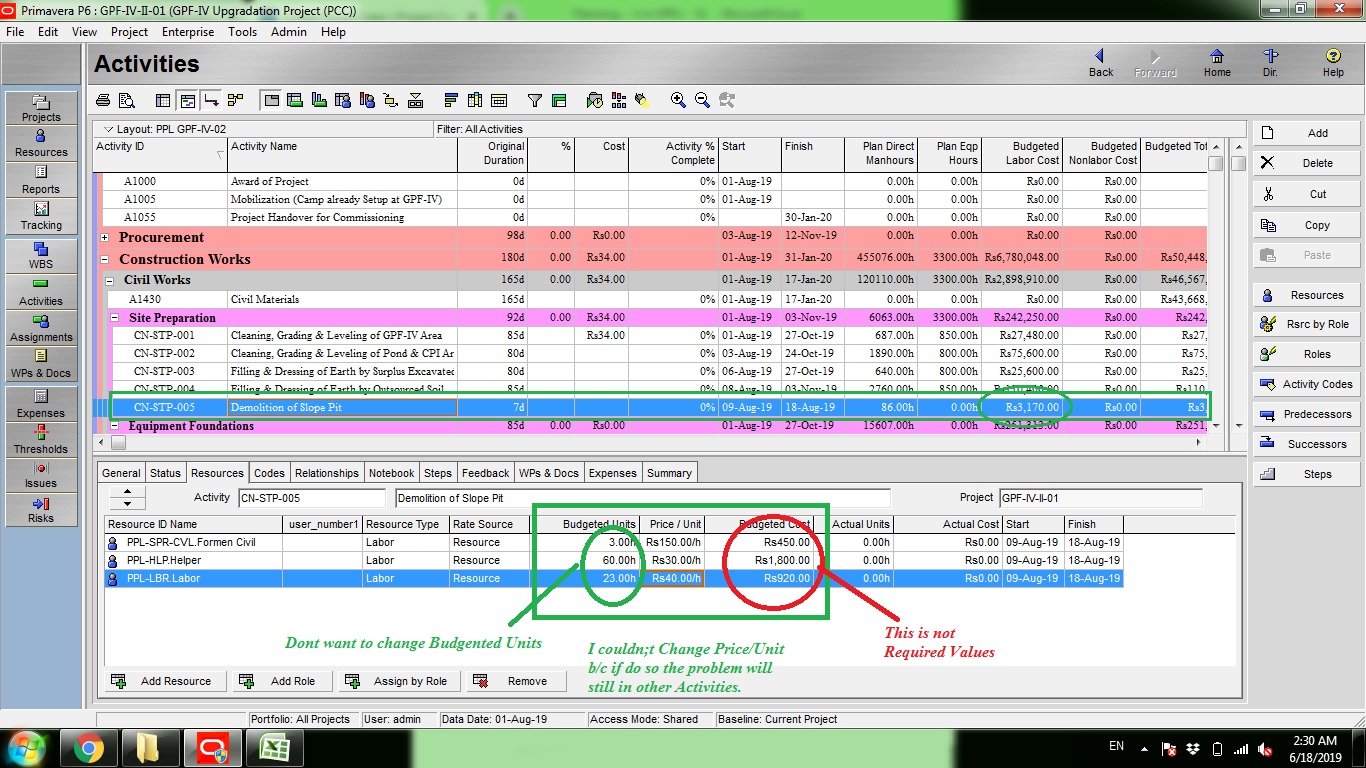Zoom in with the magnifier plus icon

(679, 100)
